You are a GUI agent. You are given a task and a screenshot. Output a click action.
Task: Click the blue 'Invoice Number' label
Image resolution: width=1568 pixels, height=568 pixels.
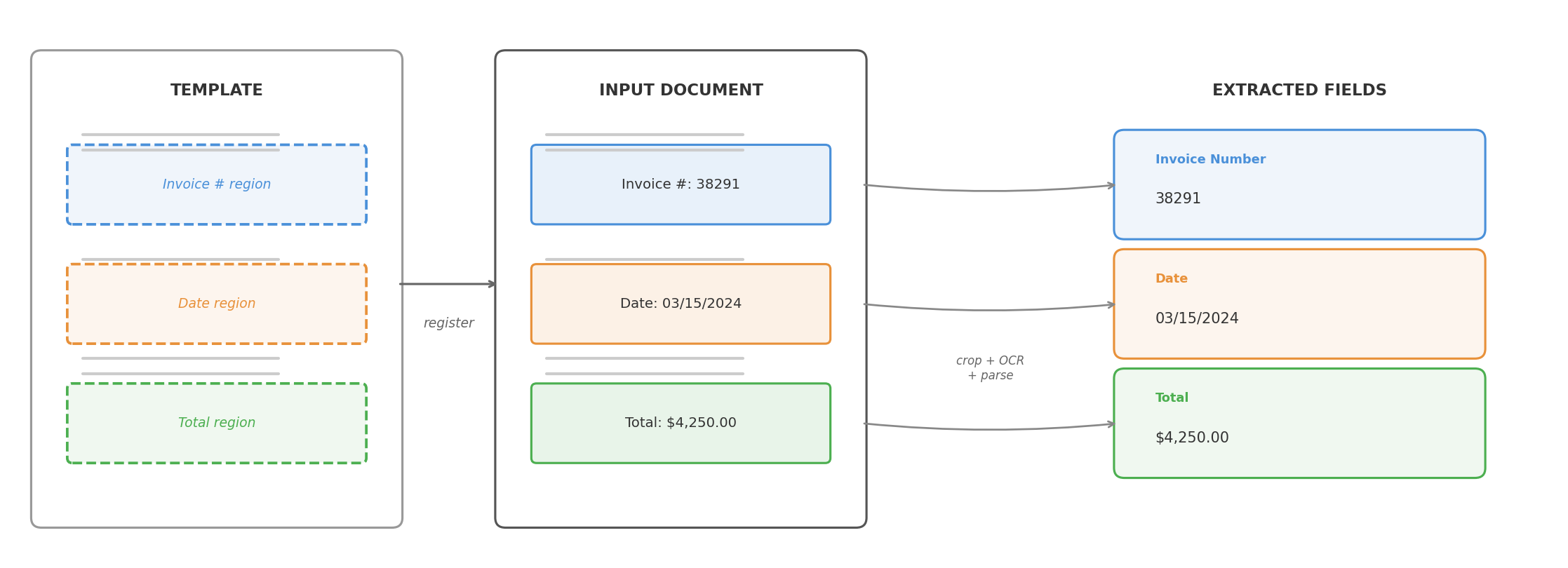coord(1210,160)
